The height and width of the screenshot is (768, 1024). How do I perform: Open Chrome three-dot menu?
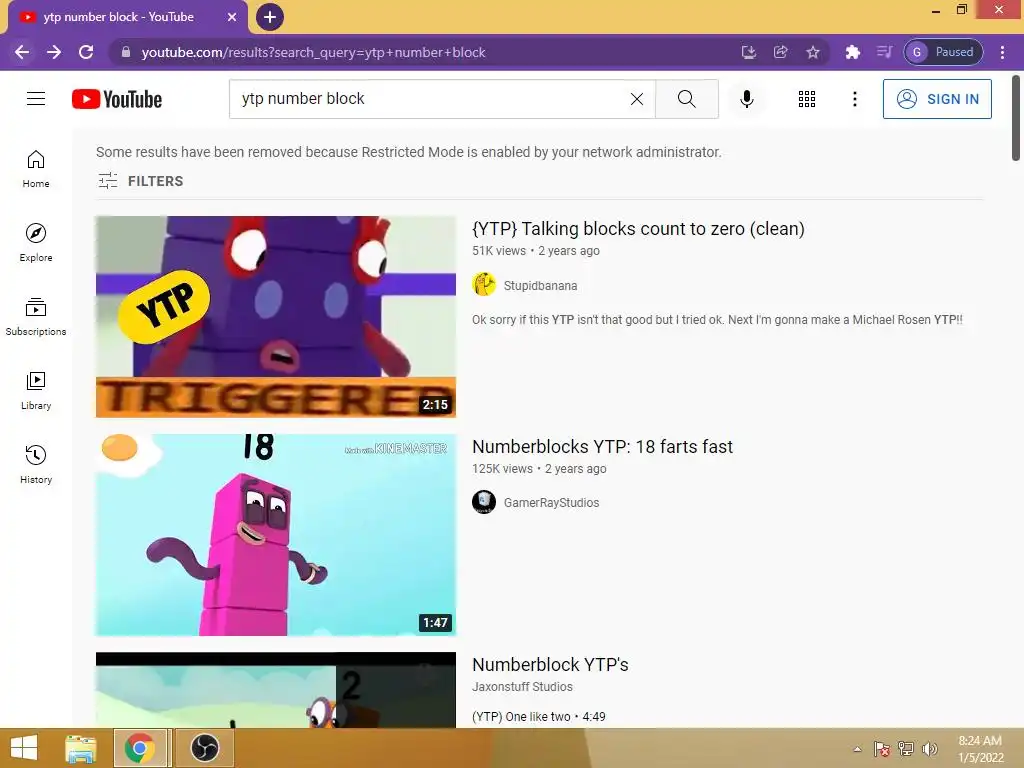1002,52
